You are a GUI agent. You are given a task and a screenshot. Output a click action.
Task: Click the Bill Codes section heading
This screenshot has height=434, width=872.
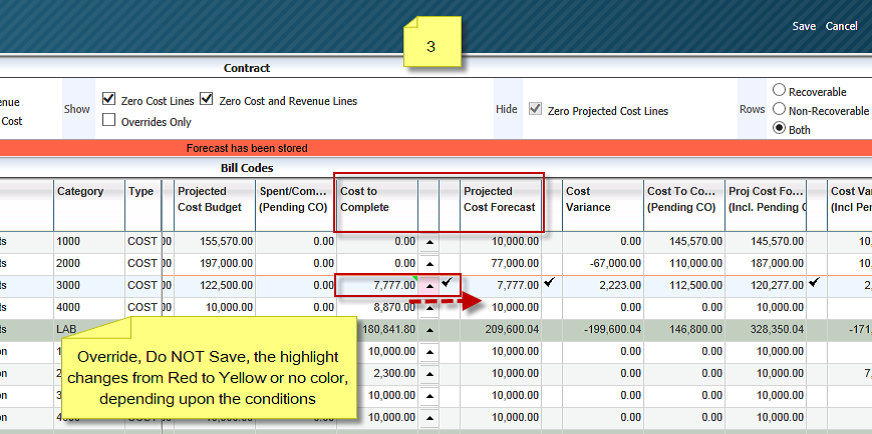247,168
